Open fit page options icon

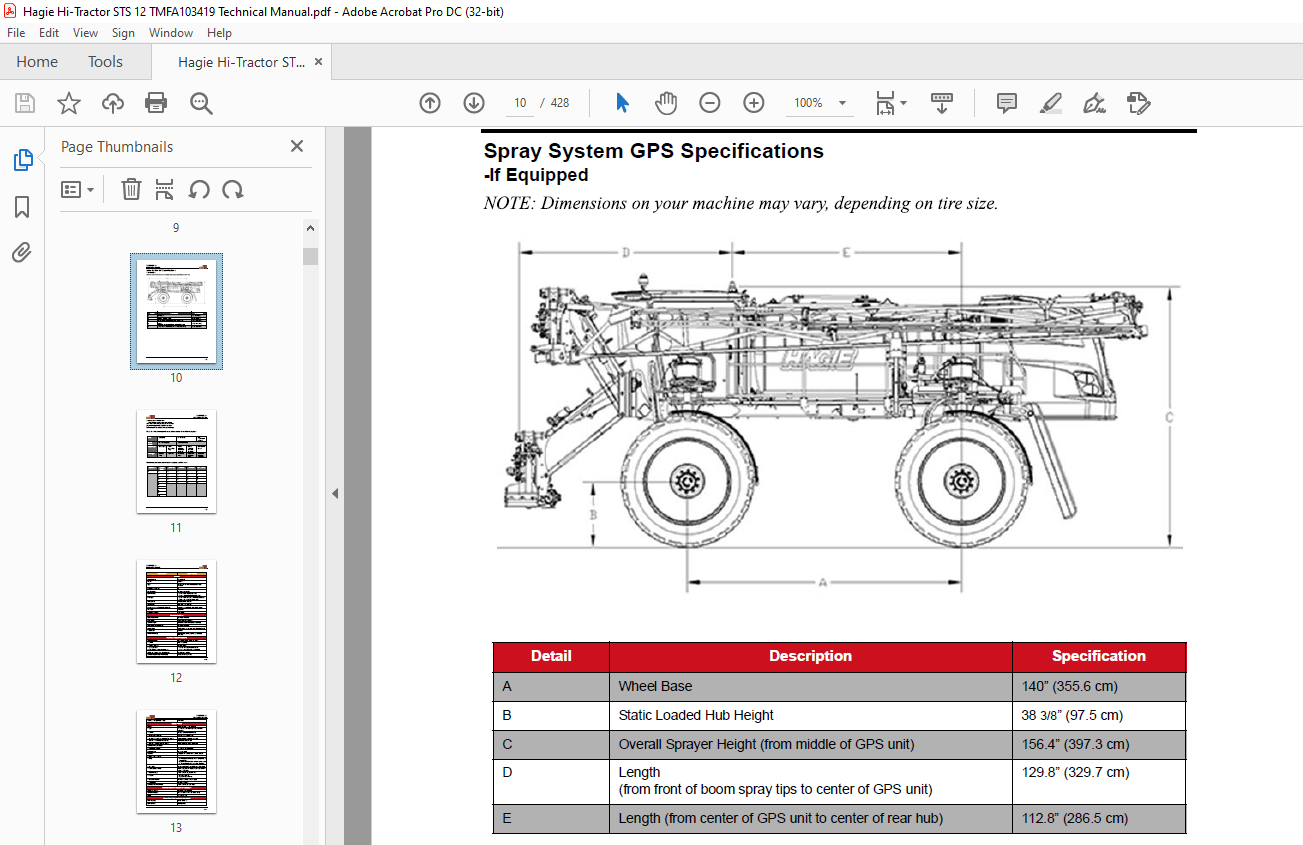tap(885, 103)
